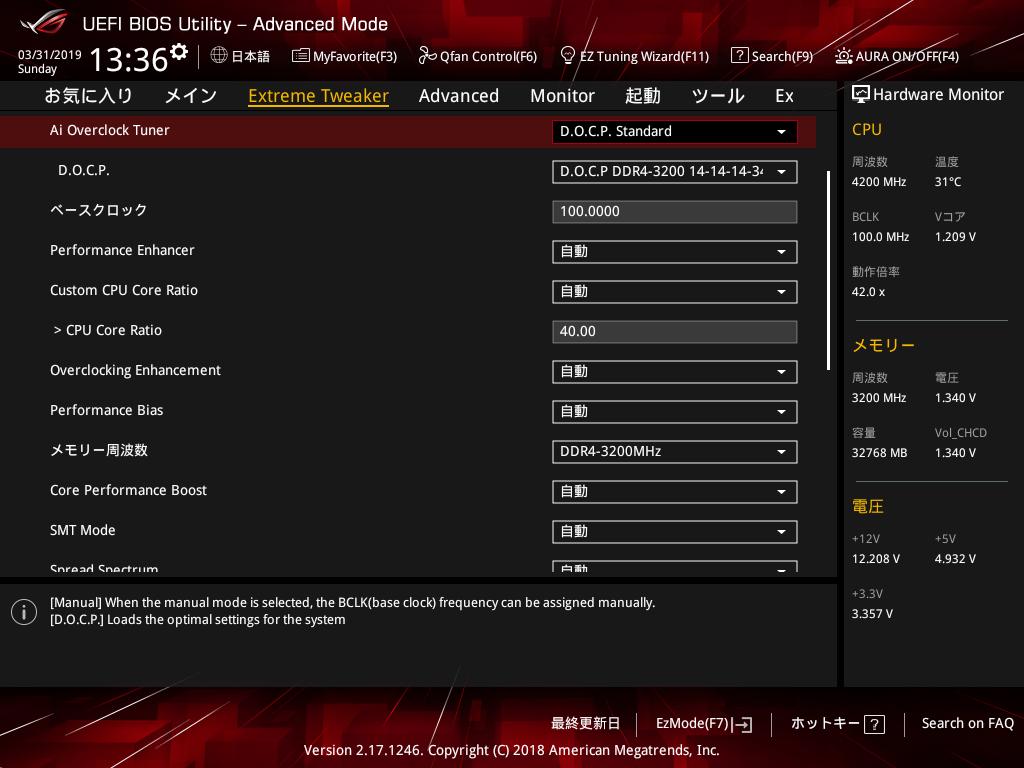
Task: Toggle the AURA ON/OFF light icon
Action: pyautogui.click(x=843, y=56)
